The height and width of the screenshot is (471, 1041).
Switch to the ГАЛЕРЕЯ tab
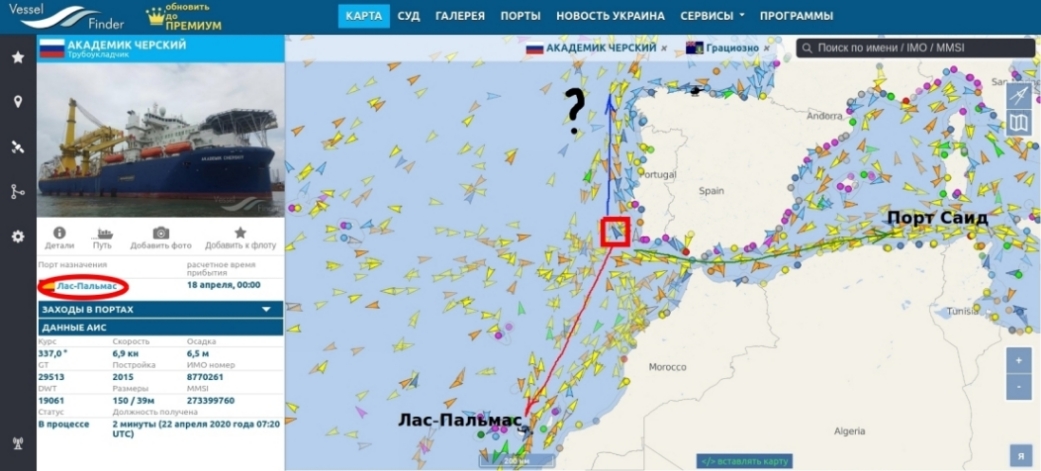pyautogui.click(x=460, y=16)
